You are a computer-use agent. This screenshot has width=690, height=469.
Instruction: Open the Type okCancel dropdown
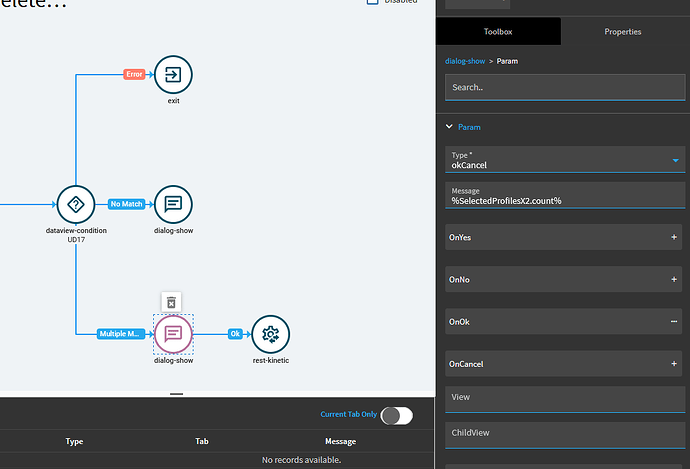coord(565,159)
